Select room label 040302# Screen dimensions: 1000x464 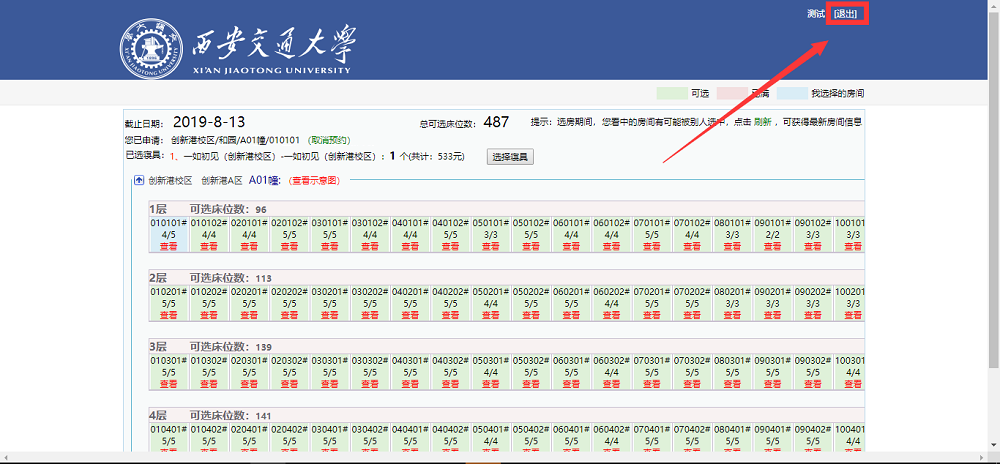coord(450,362)
